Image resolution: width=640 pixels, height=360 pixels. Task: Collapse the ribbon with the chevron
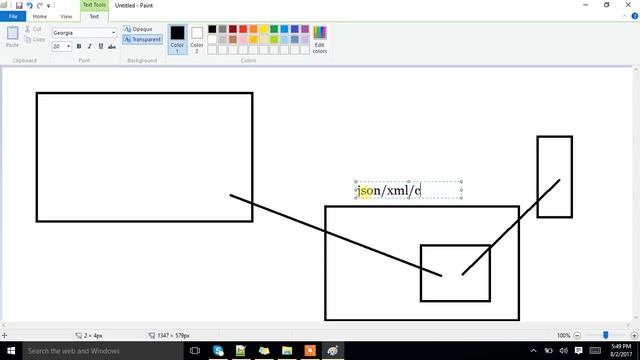tap(624, 16)
